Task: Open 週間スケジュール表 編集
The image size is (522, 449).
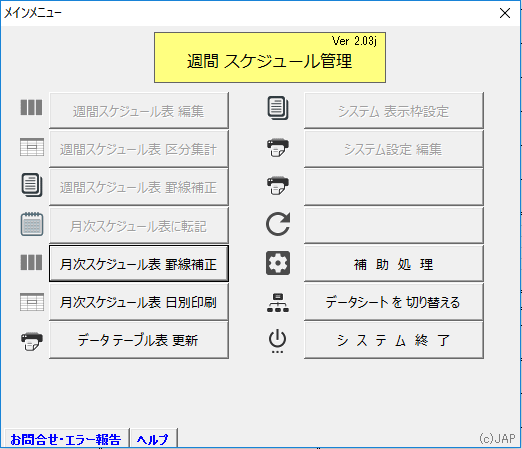Action: (139, 111)
